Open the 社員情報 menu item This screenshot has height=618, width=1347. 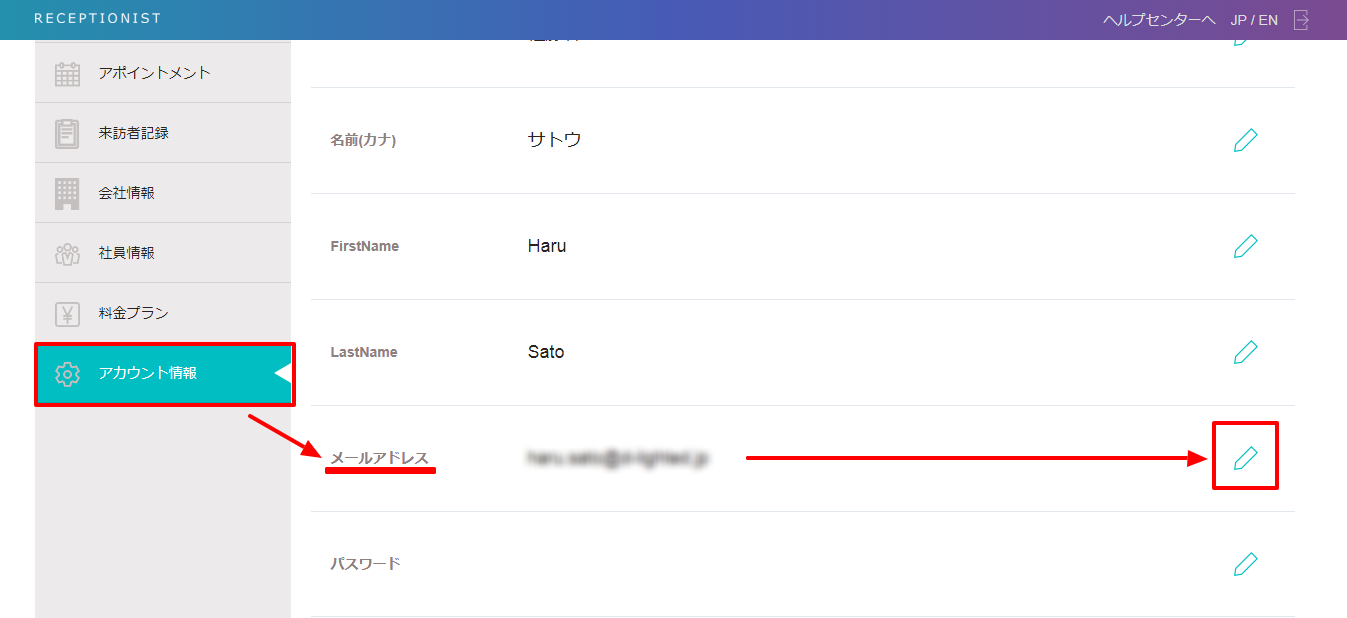[126, 253]
